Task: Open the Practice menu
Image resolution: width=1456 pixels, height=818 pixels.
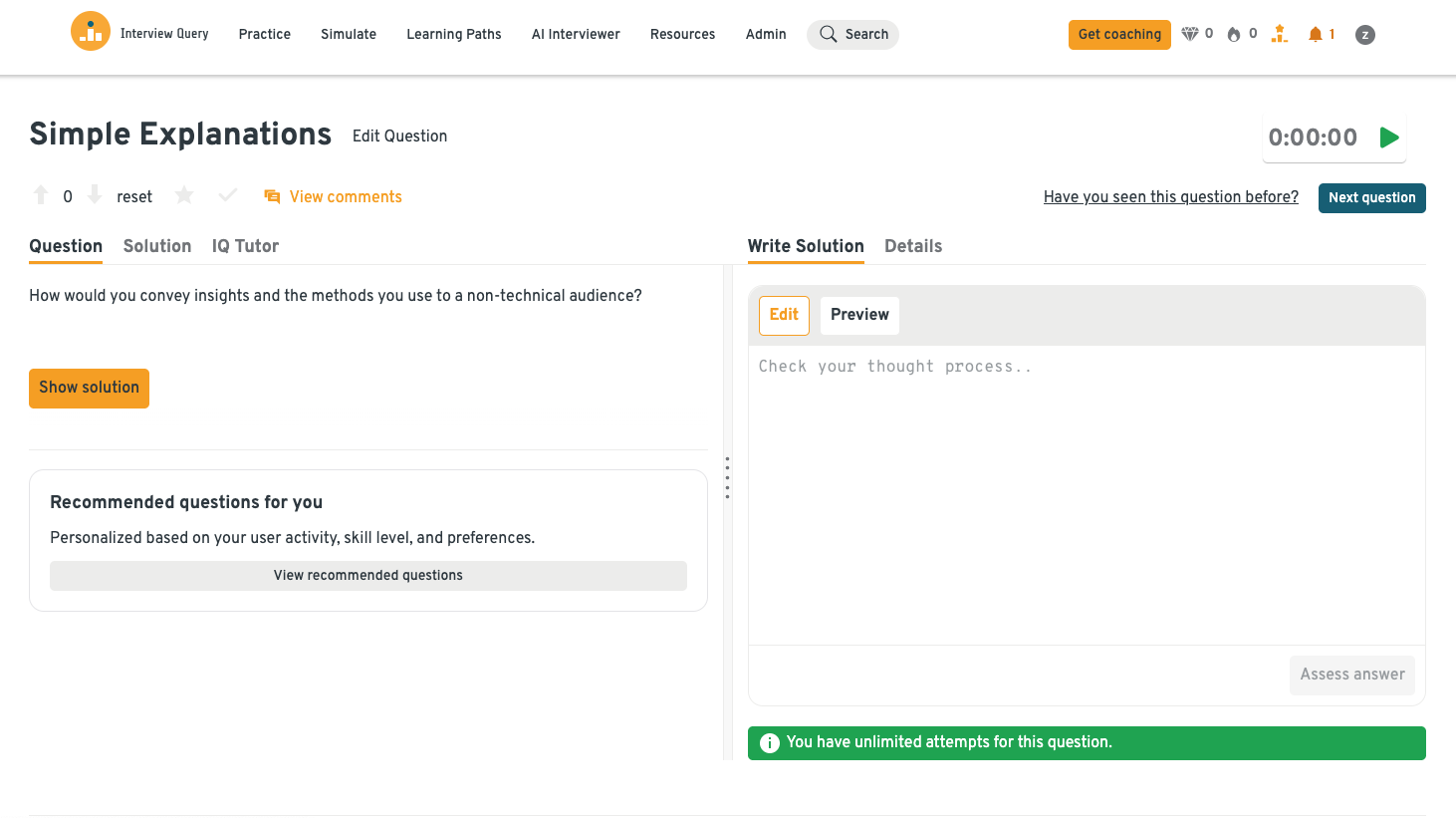Action: [265, 34]
